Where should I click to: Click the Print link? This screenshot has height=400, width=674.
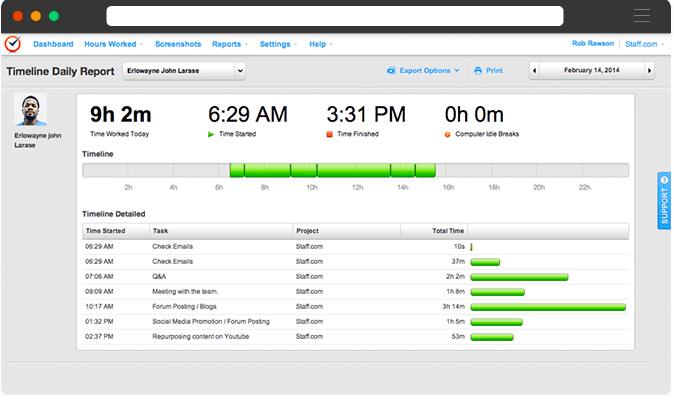(x=494, y=70)
